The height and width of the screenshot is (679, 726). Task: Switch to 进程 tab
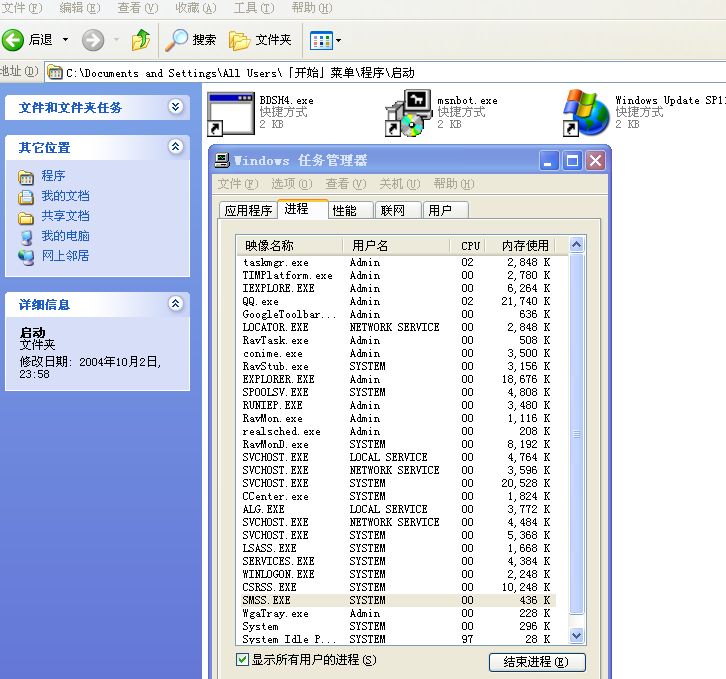pyautogui.click(x=303, y=209)
